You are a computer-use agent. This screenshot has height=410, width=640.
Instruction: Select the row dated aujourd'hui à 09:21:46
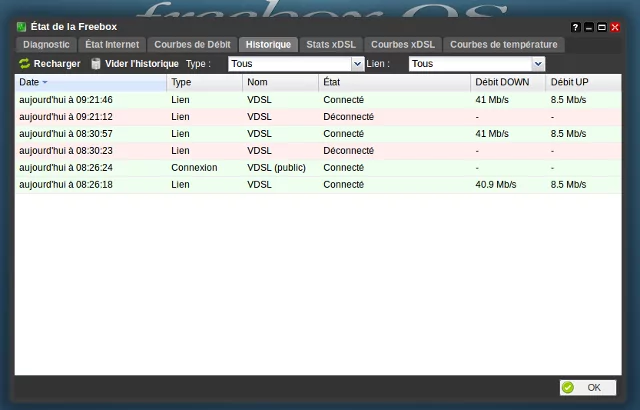(318, 100)
